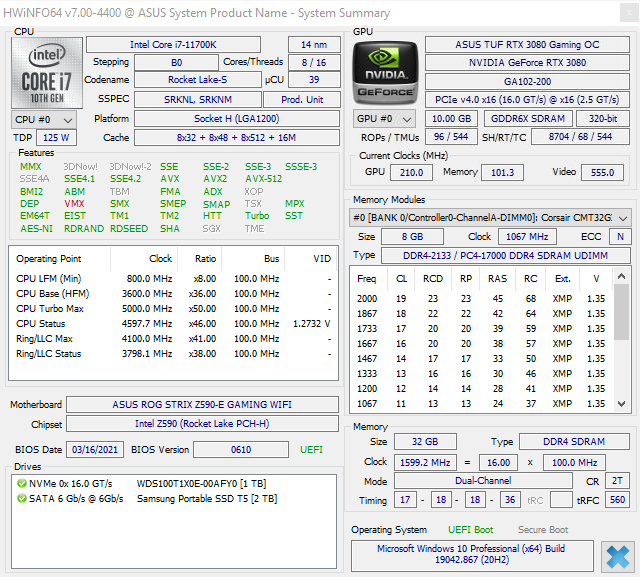Click the Socket H (LGA1200) platform field
This screenshot has width=640, height=577.
(x=237, y=119)
